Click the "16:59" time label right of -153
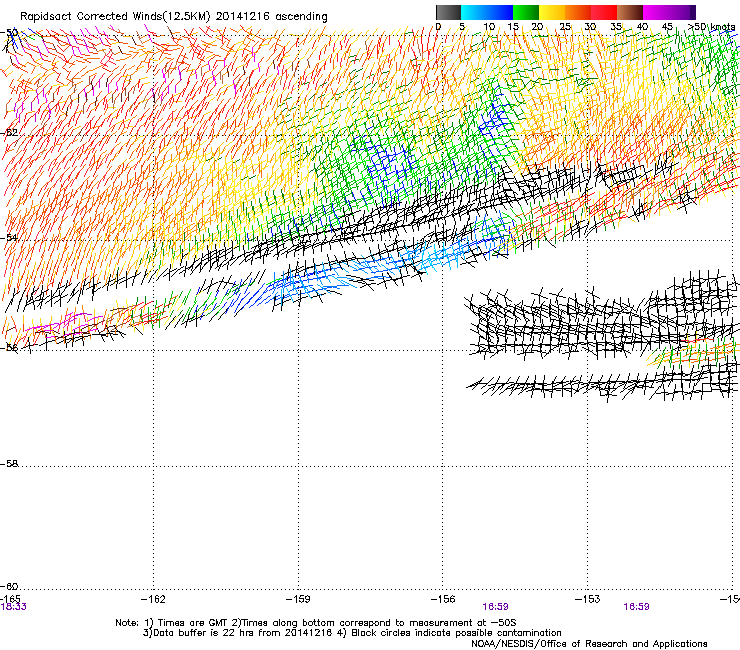740x650 pixels. click(636, 607)
